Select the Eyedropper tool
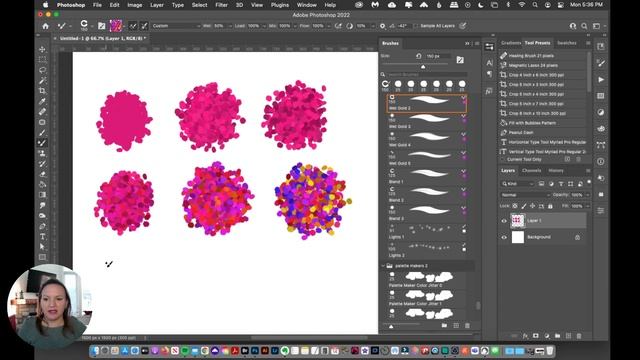Viewport: 640px width, 360px height. coord(42,101)
